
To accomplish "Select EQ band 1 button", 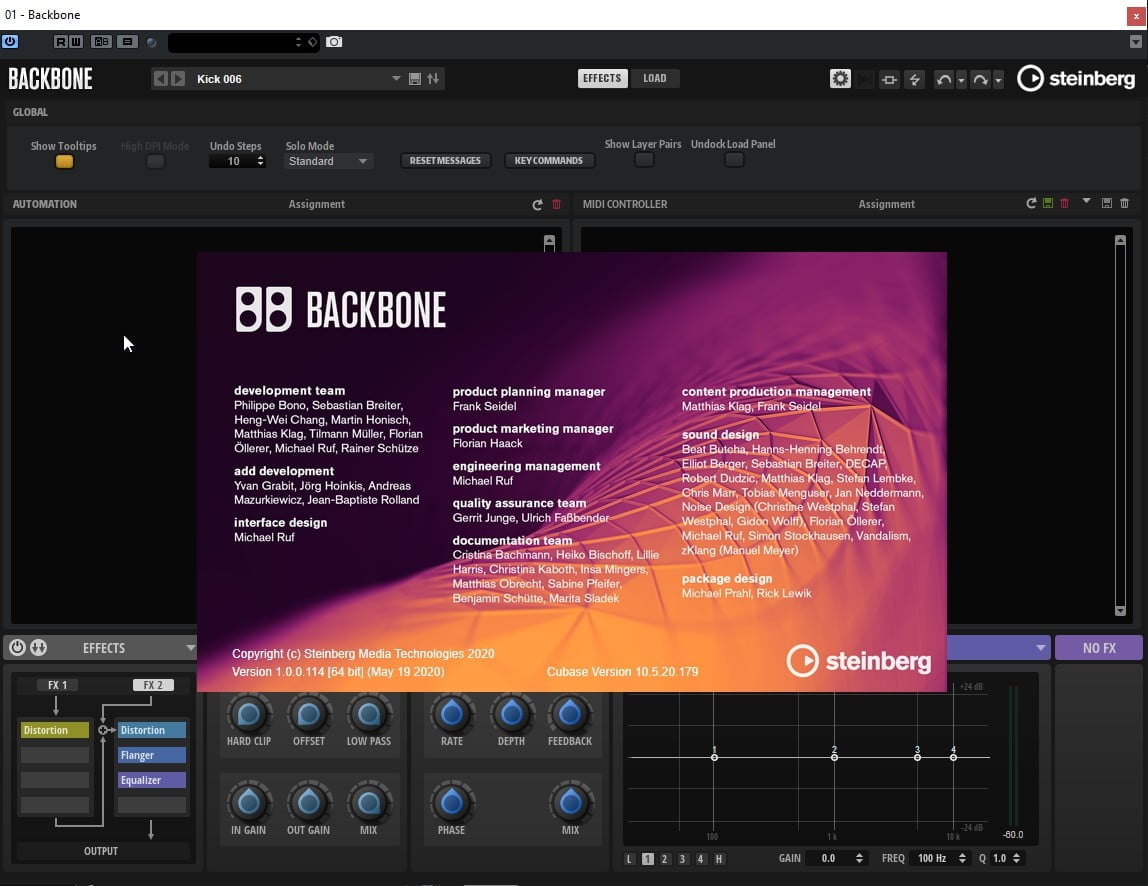I will (648, 859).
